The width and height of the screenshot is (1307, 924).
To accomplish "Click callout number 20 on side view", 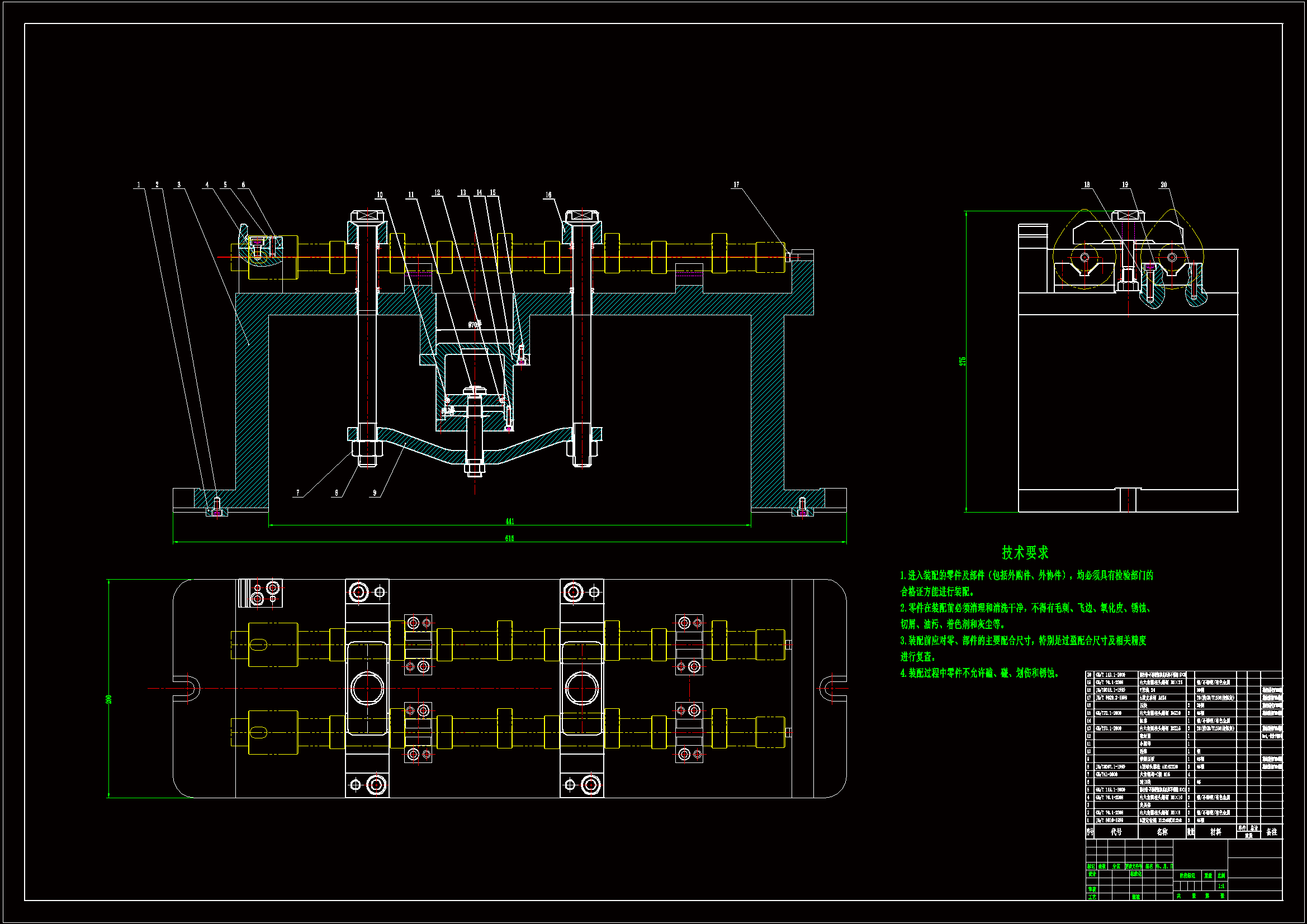I will click(x=1163, y=184).
